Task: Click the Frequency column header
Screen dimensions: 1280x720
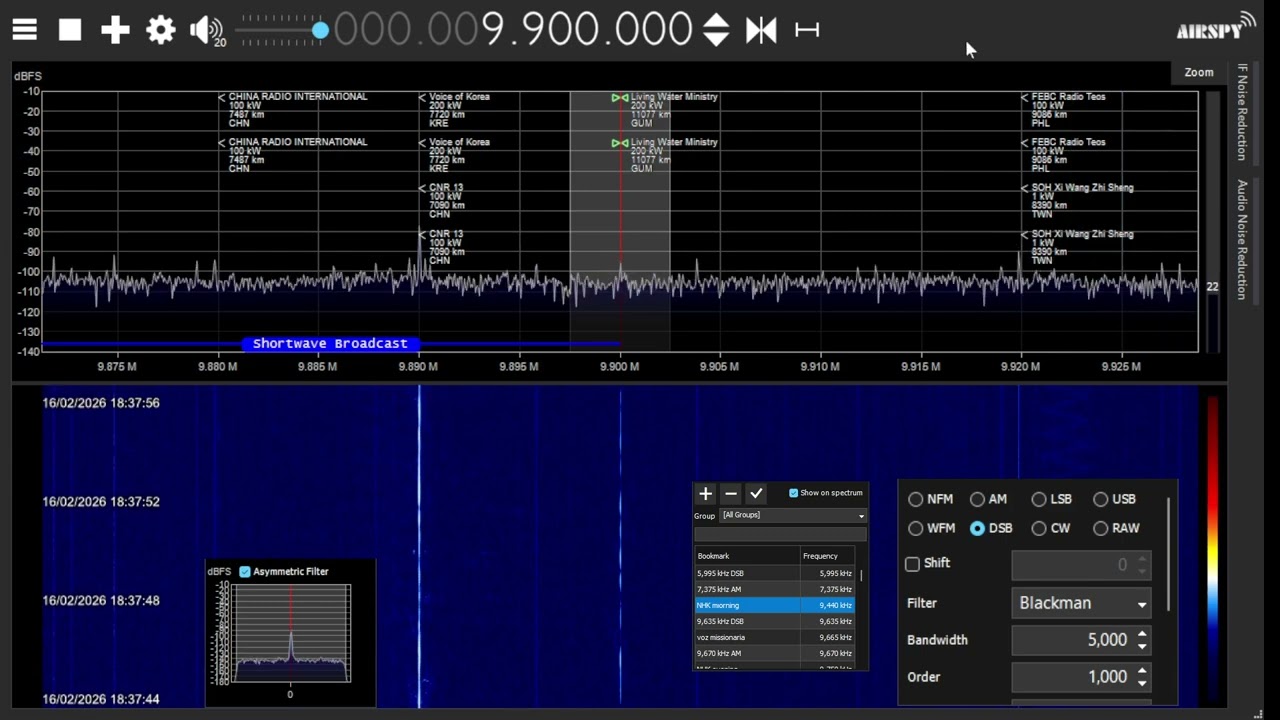Action: tap(827, 556)
